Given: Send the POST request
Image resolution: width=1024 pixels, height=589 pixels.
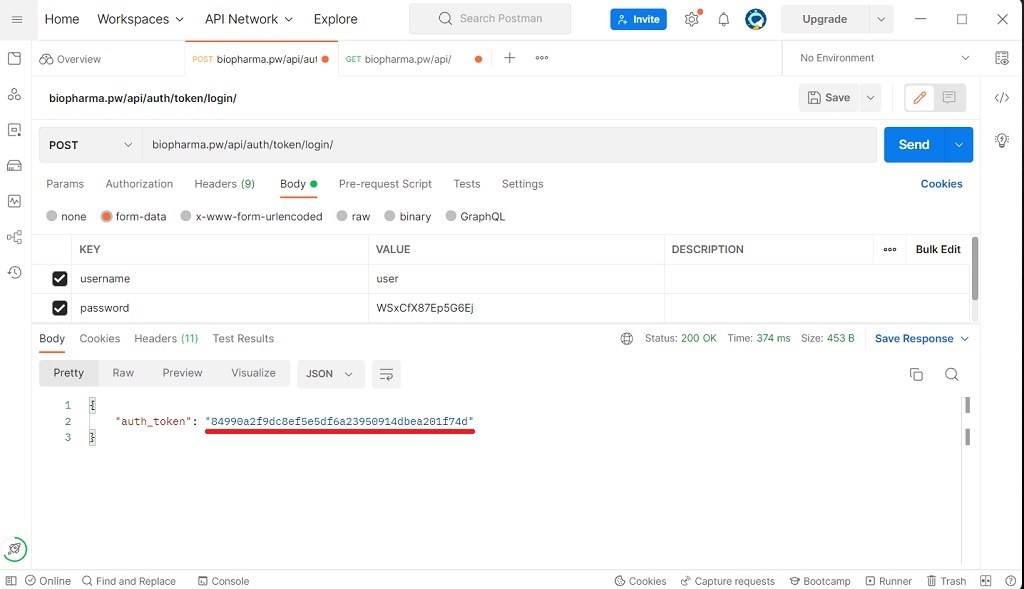Looking at the screenshot, I should click(x=914, y=145).
